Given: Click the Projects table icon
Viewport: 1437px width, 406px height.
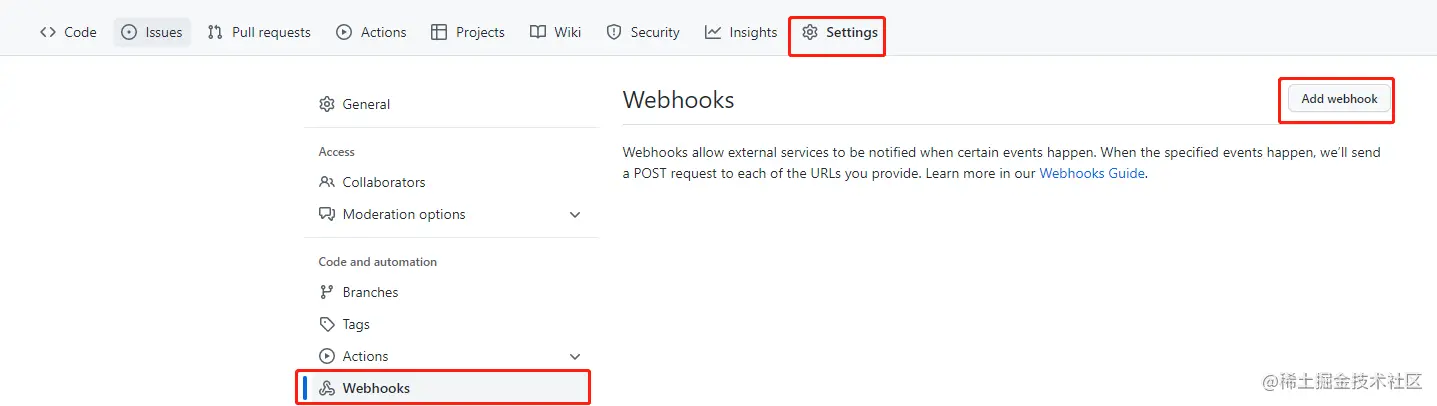Looking at the screenshot, I should coord(439,32).
